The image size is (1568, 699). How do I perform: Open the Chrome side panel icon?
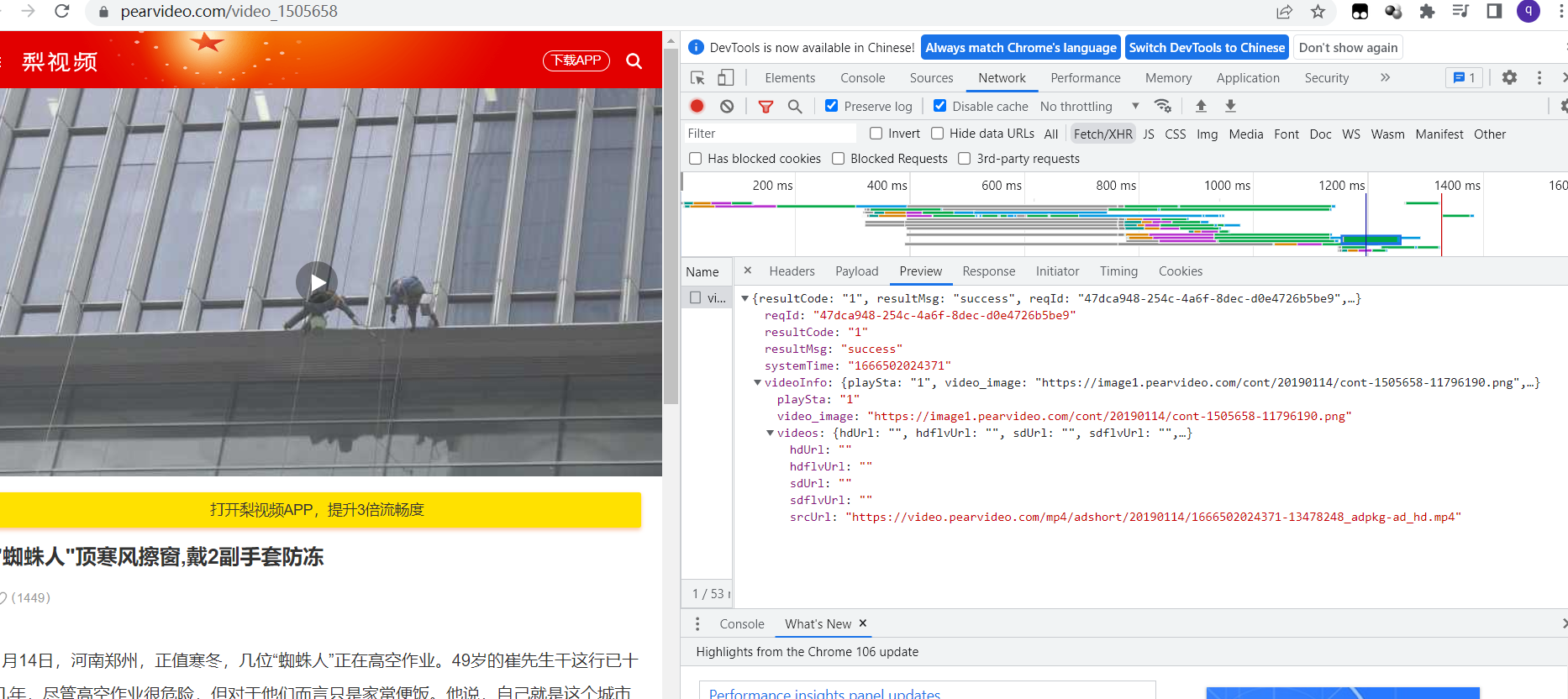1494,11
